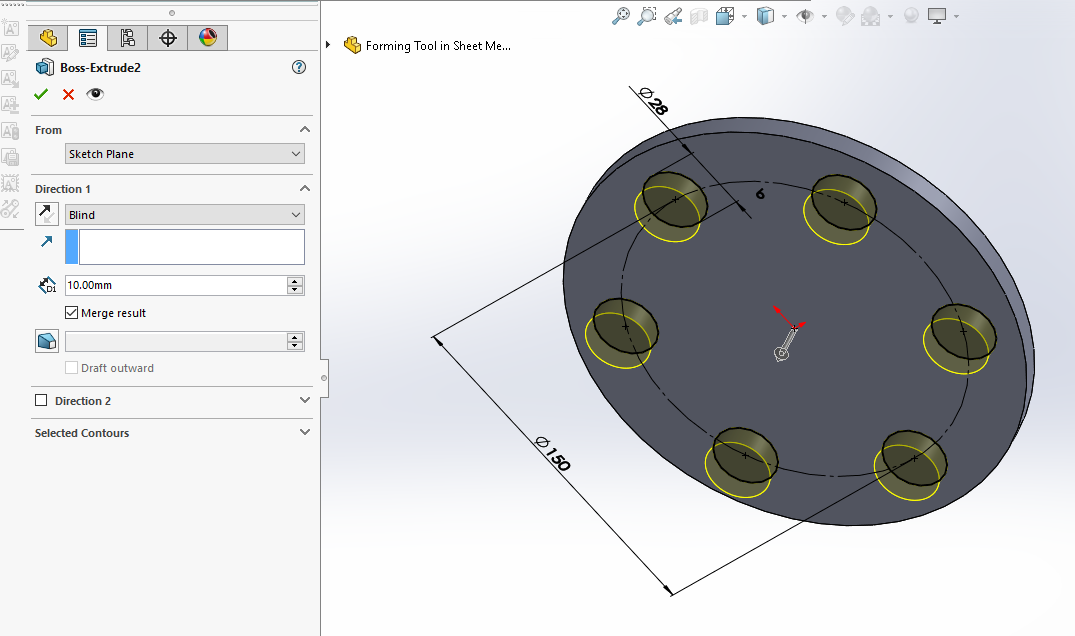Toggle the Draft On/Off button
Screen dimensions: 1075x636
[x=47, y=342]
